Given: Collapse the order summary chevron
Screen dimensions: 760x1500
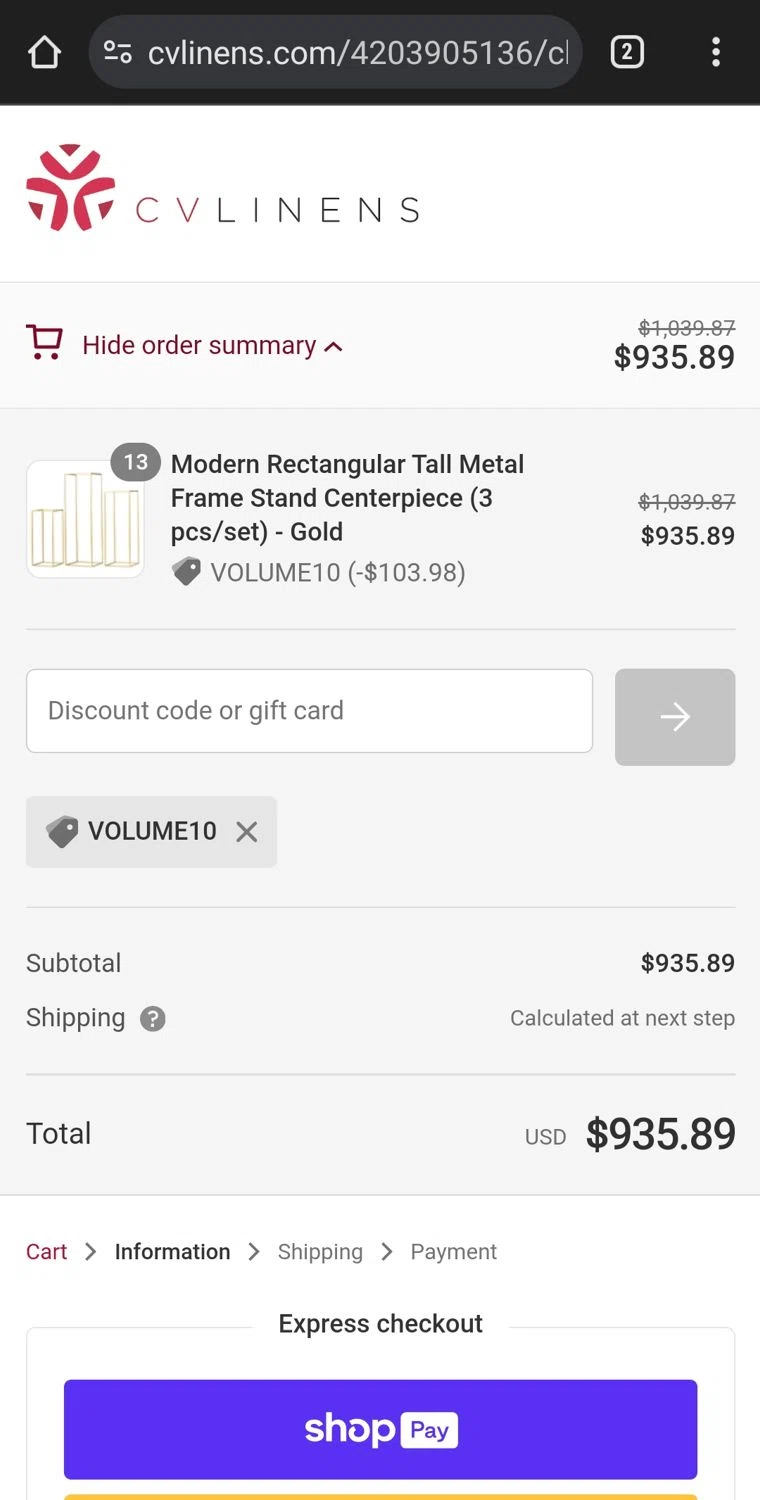Looking at the screenshot, I should 334,347.
